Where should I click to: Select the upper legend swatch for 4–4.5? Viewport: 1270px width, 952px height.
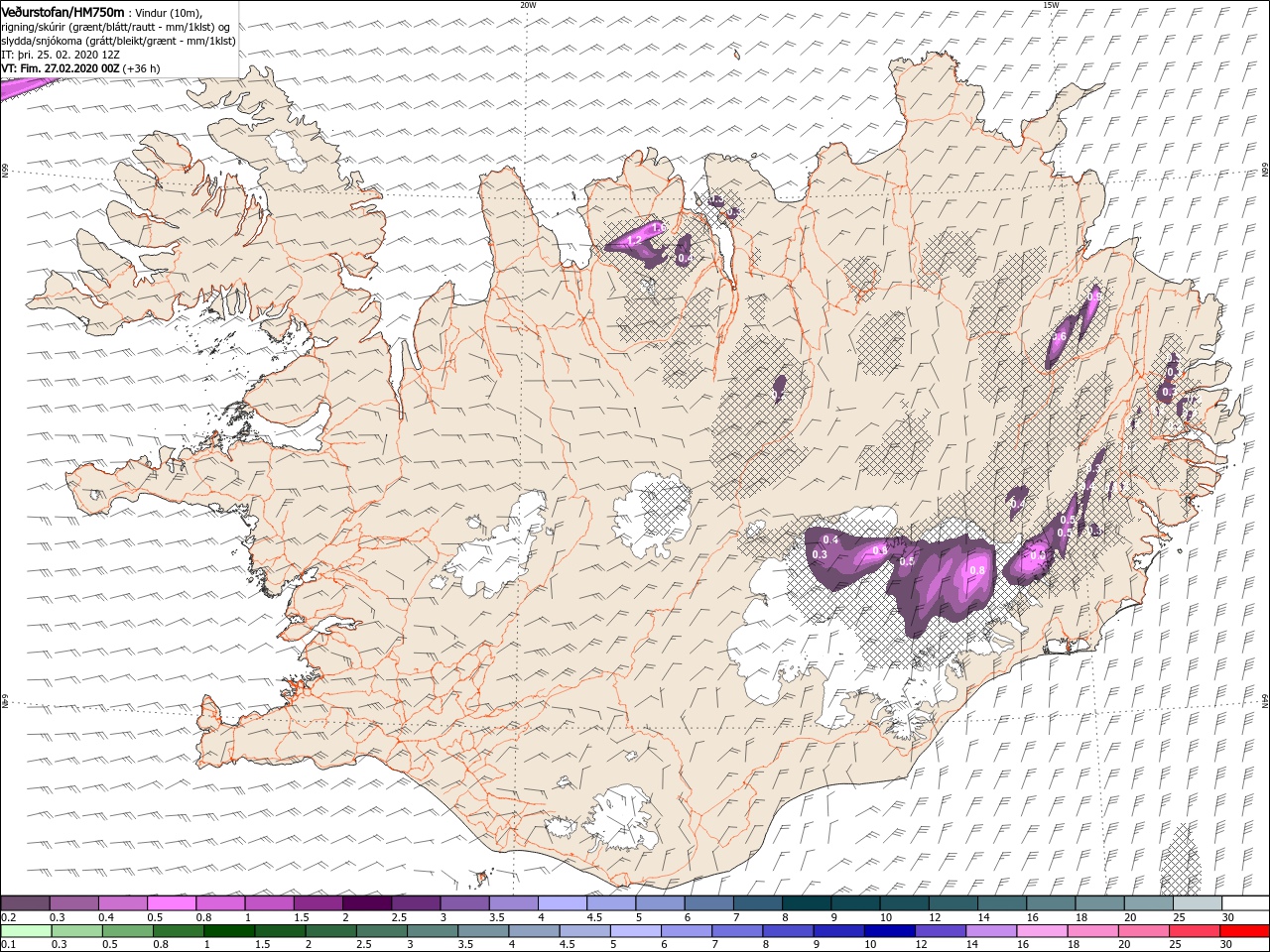click(x=563, y=903)
